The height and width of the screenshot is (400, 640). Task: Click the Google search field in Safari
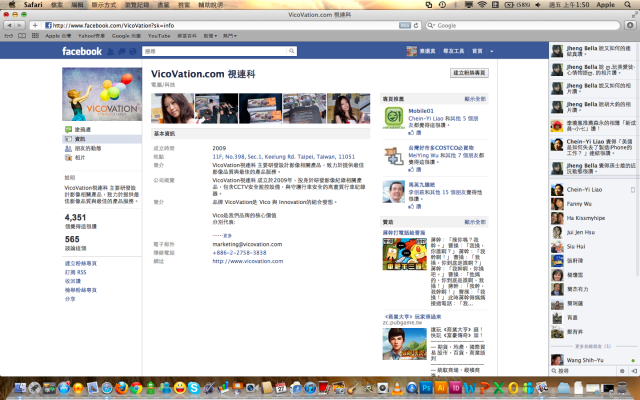tap(522, 25)
